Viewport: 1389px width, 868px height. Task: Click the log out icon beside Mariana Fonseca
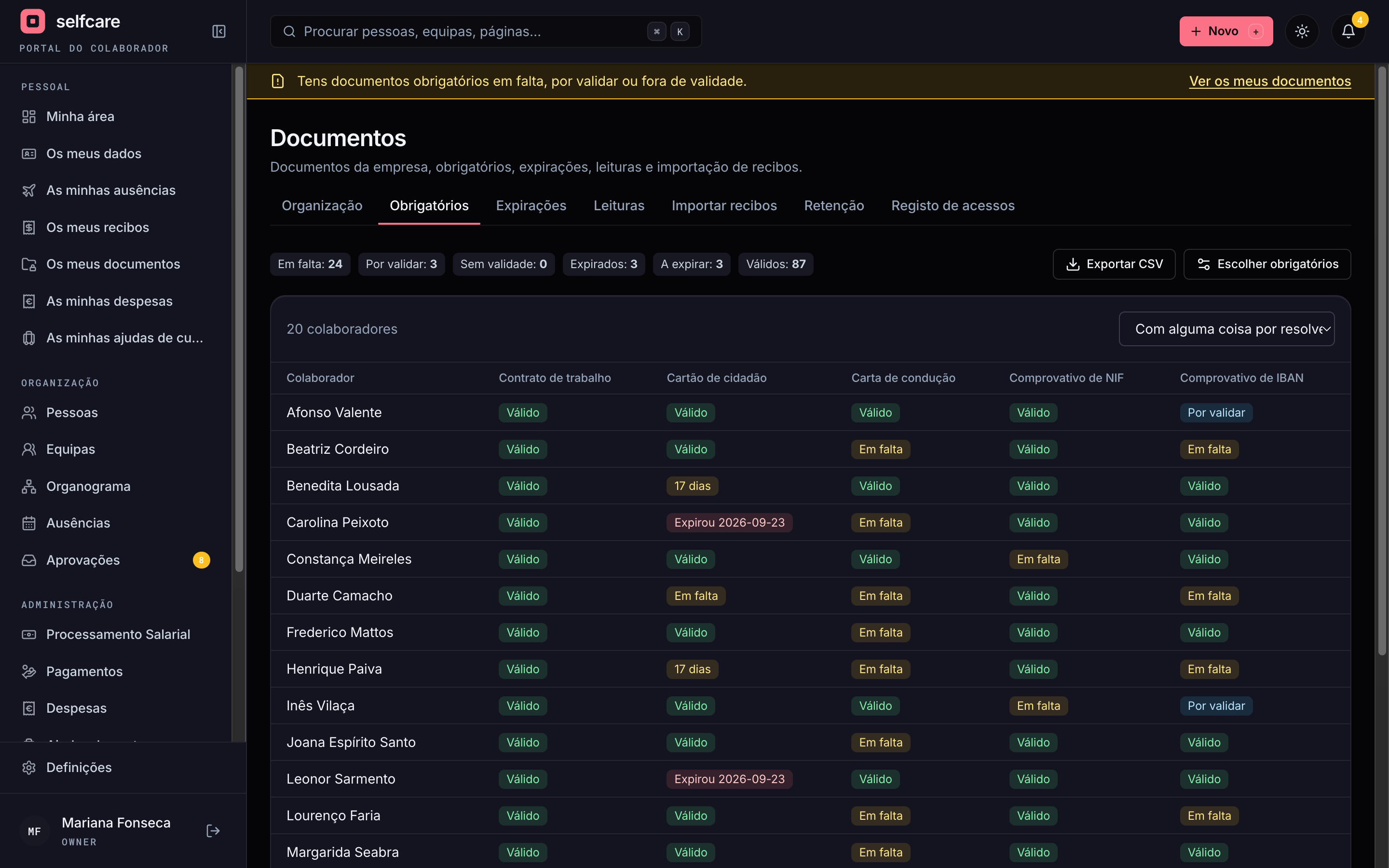click(x=213, y=831)
